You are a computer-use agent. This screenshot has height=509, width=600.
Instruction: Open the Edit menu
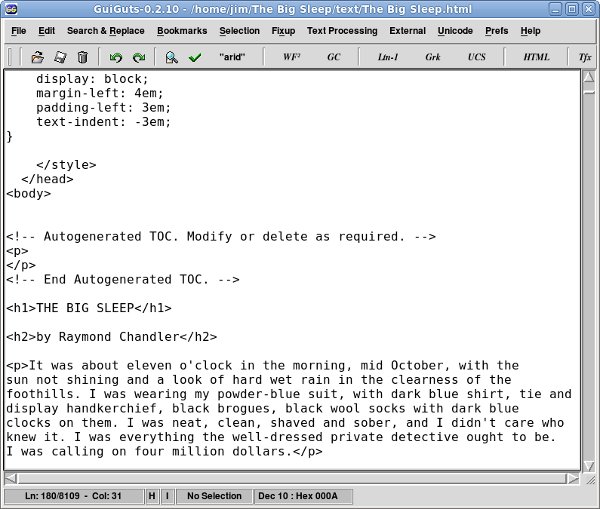pos(47,31)
